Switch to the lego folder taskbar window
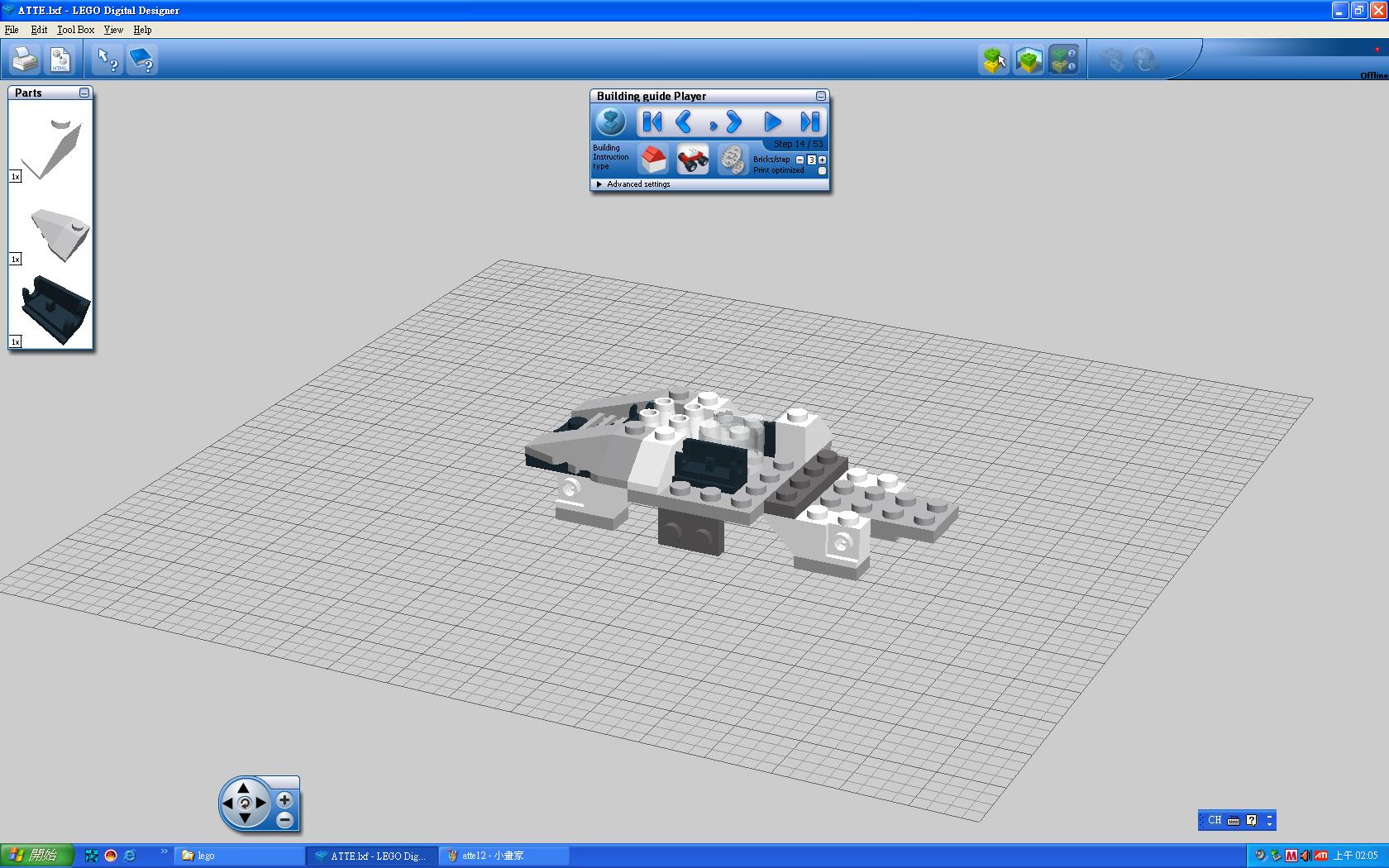The width and height of the screenshot is (1389, 868). click(240, 856)
